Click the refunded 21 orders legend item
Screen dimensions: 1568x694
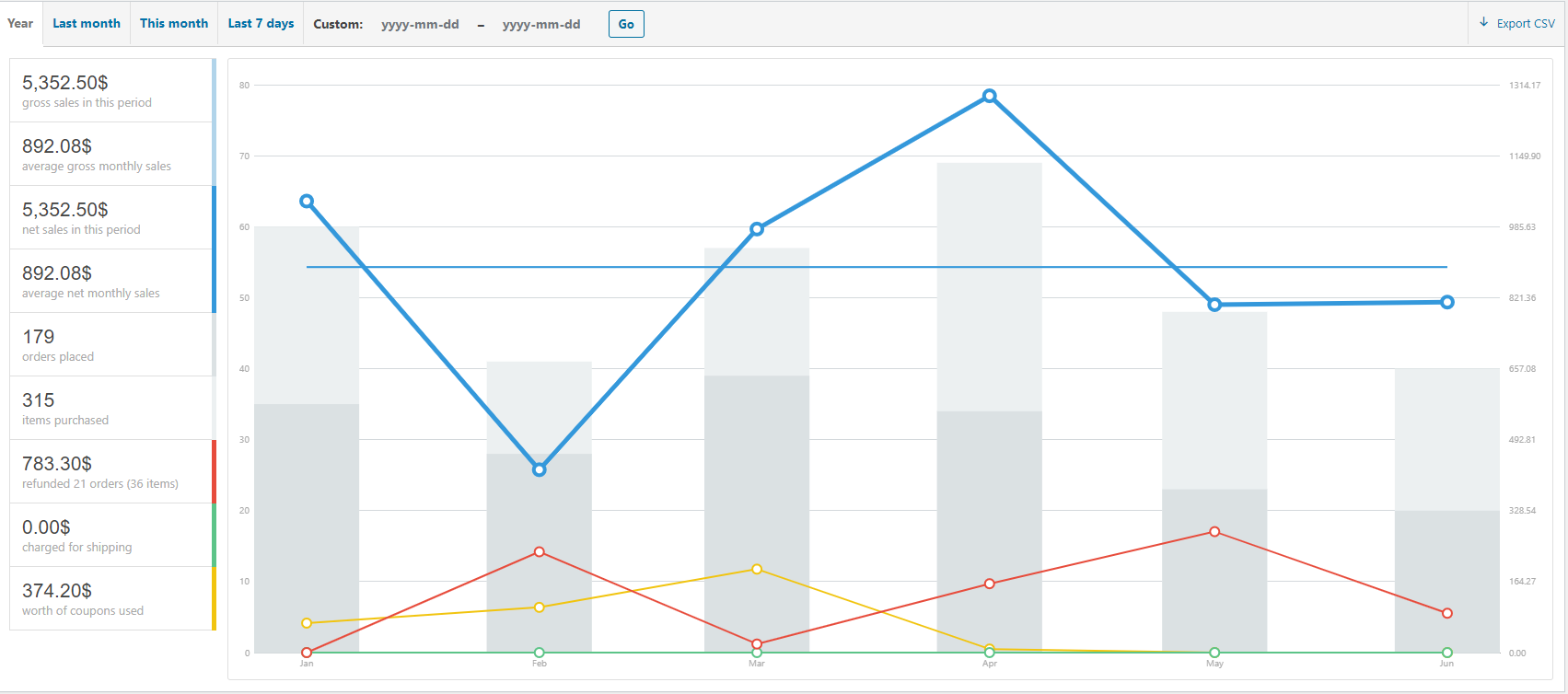point(110,472)
